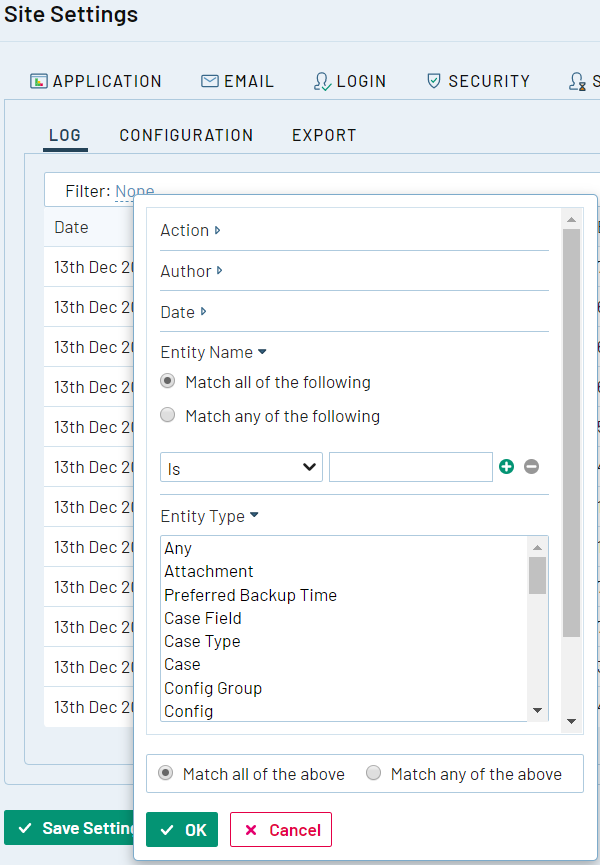Expand the Action filter section

[x=190, y=230]
